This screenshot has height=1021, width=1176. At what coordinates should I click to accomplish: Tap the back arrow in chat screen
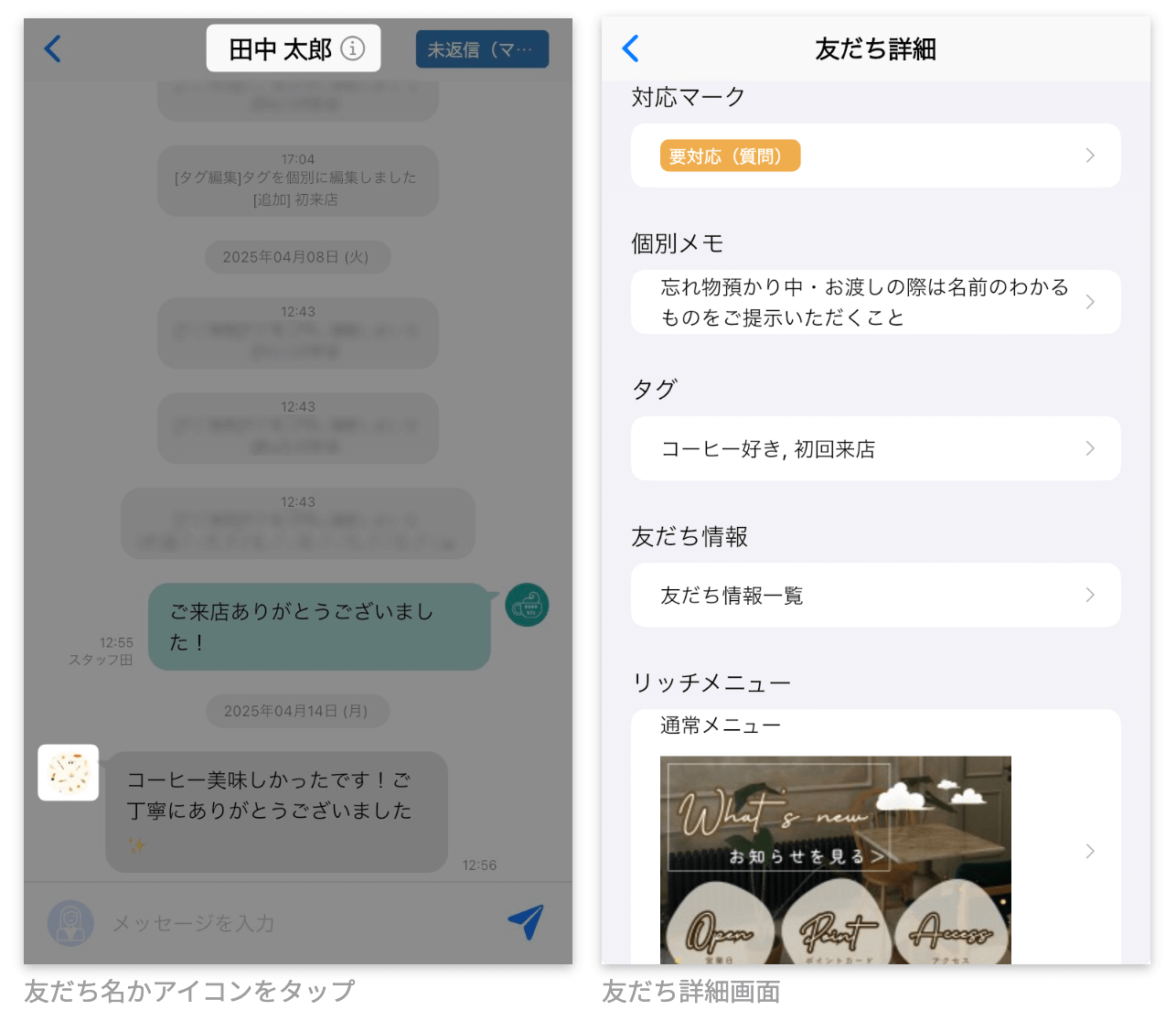coord(53,48)
